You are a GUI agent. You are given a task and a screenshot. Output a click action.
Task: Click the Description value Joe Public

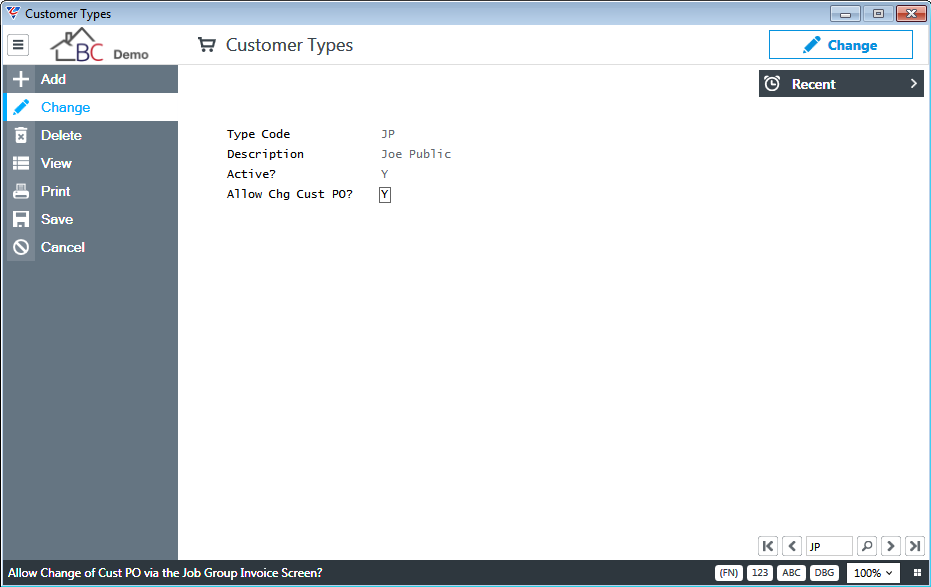(x=416, y=154)
